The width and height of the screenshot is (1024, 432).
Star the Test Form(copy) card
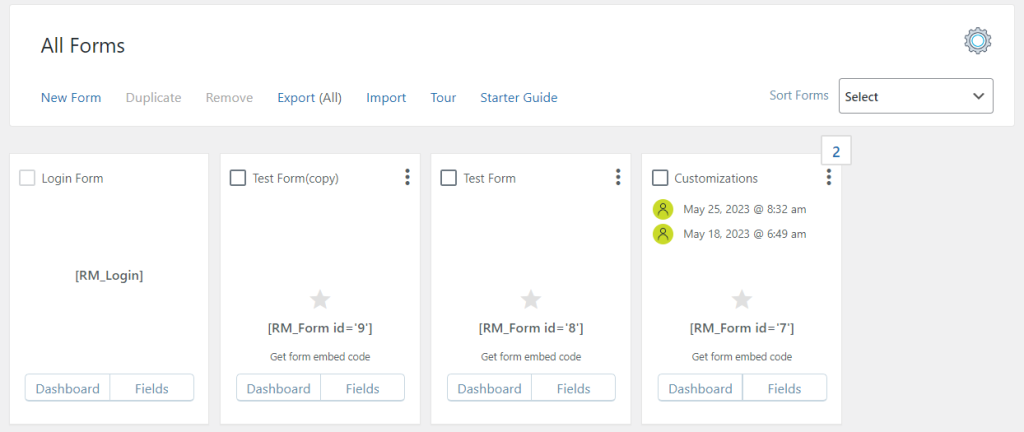coord(320,299)
